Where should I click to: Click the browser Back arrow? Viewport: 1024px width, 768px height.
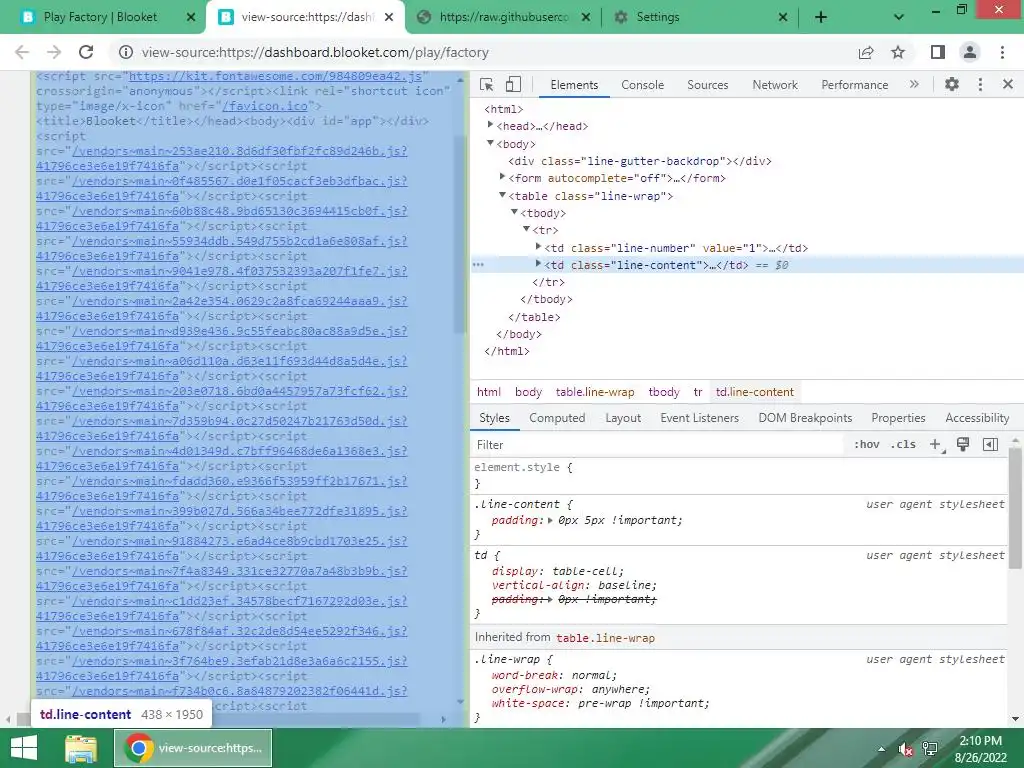point(22,52)
